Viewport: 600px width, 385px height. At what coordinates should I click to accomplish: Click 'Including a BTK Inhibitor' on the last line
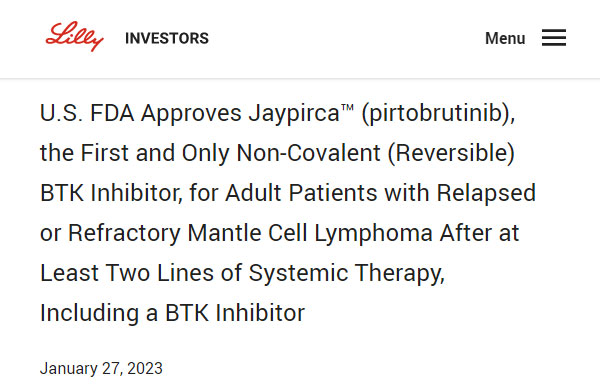tap(172, 313)
